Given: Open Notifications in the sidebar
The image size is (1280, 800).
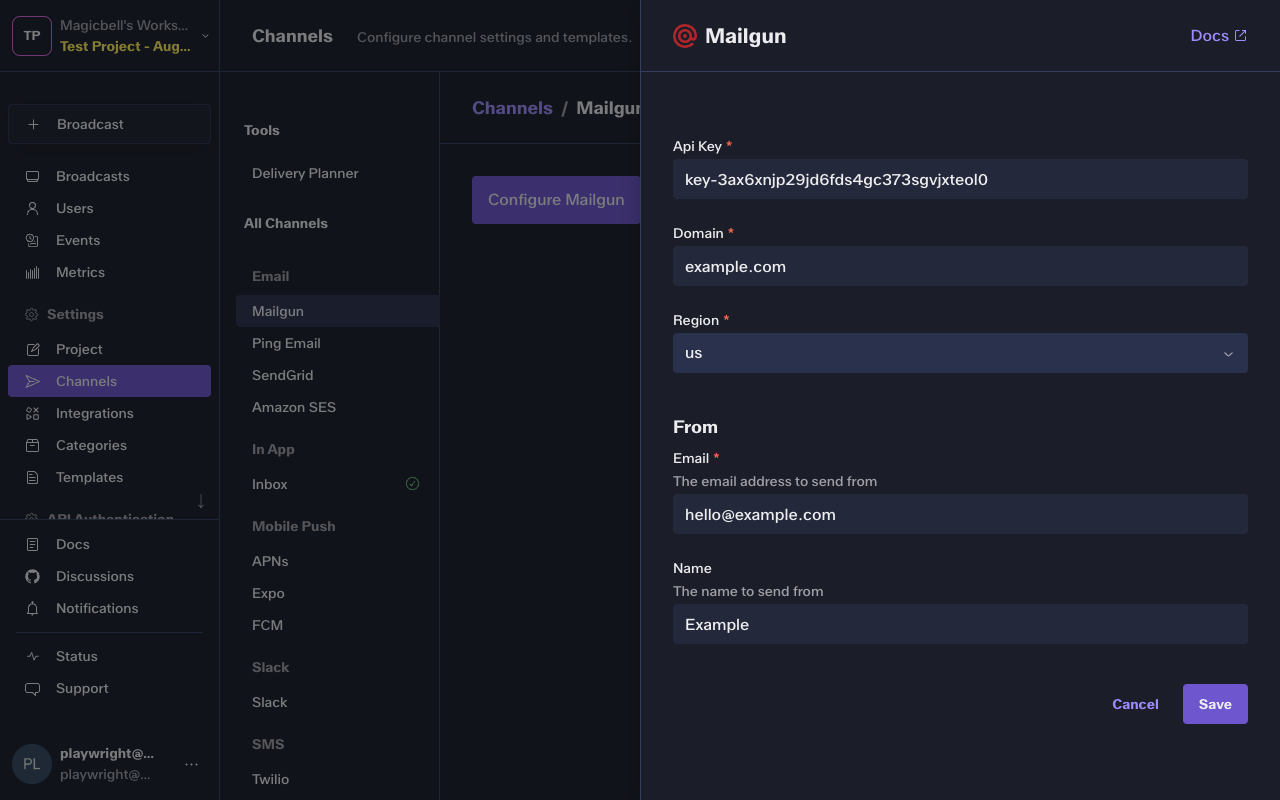Looking at the screenshot, I should [x=109, y=608].
